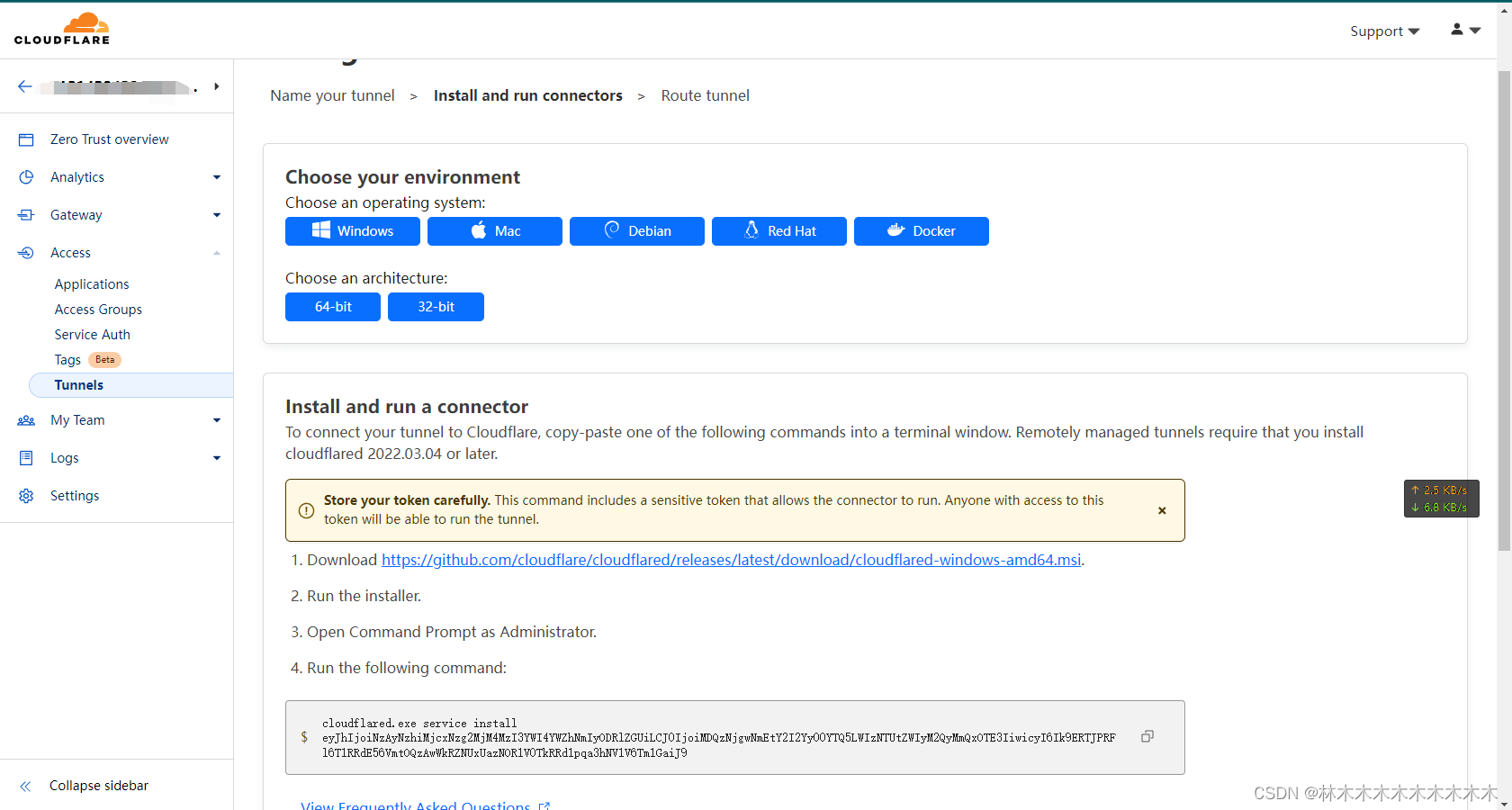Image resolution: width=1512 pixels, height=810 pixels.
Task: Choose Docker as the environment
Action: [x=921, y=231]
